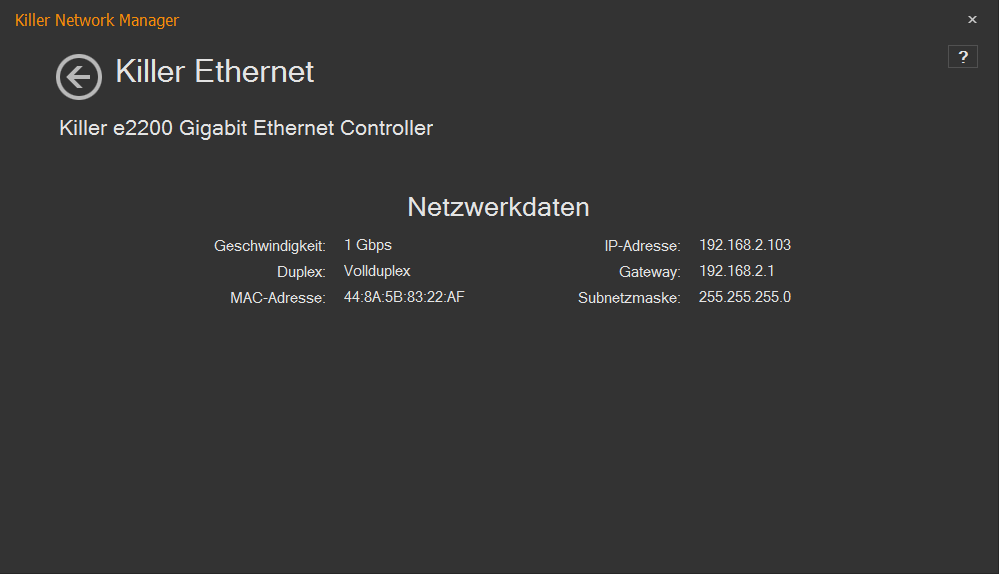
Task: Click the Gateway label
Action: [x=650, y=272]
